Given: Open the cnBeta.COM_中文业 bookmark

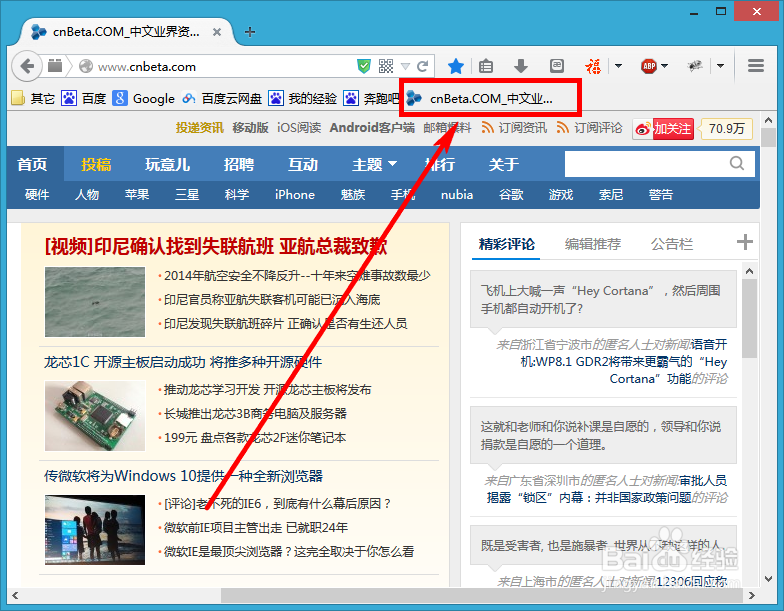Looking at the screenshot, I should 480,98.
